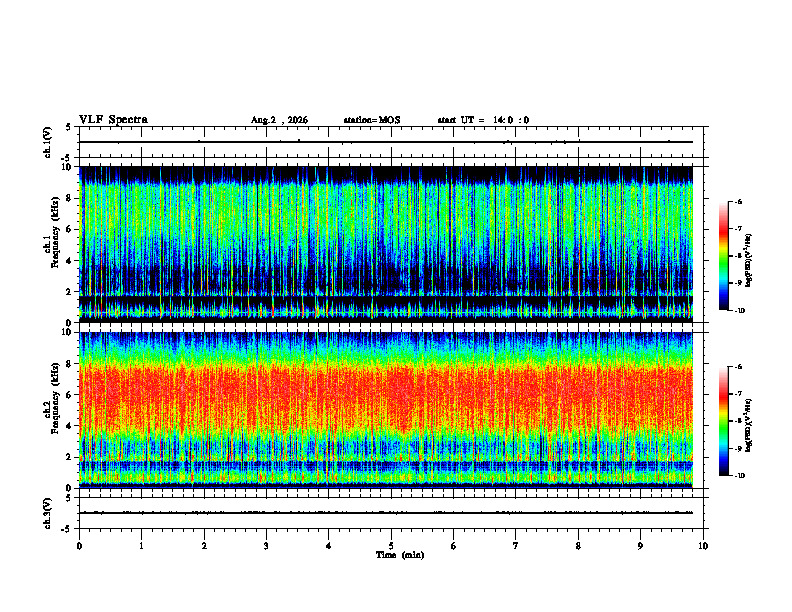Click the "VLF Spectra" plot title
The width and height of the screenshot is (792, 612).
pyautogui.click(x=113, y=119)
